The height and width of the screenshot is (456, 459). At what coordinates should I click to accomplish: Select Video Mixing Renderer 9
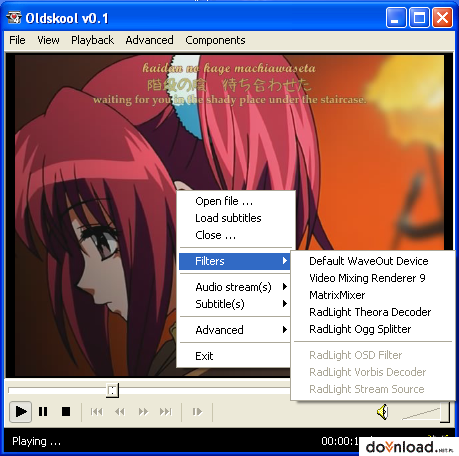(367, 278)
